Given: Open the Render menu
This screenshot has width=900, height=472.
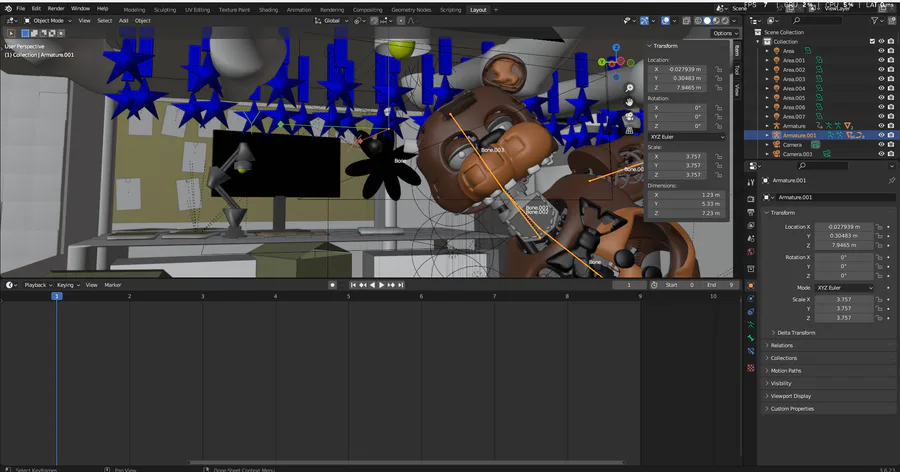Looking at the screenshot, I should point(56,9).
